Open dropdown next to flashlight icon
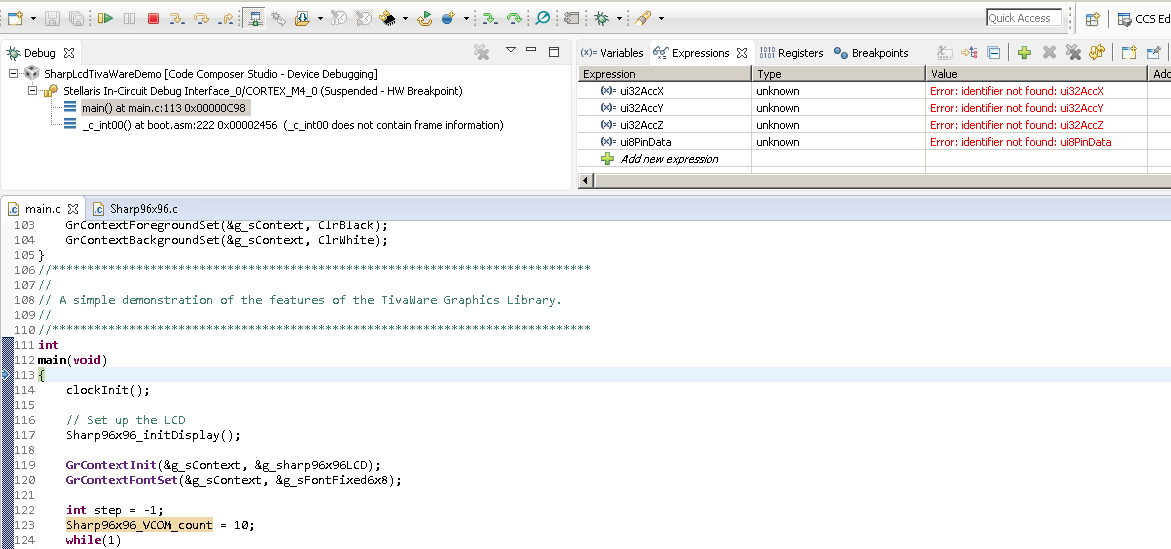The image size is (1171, 549). [661, 19]
